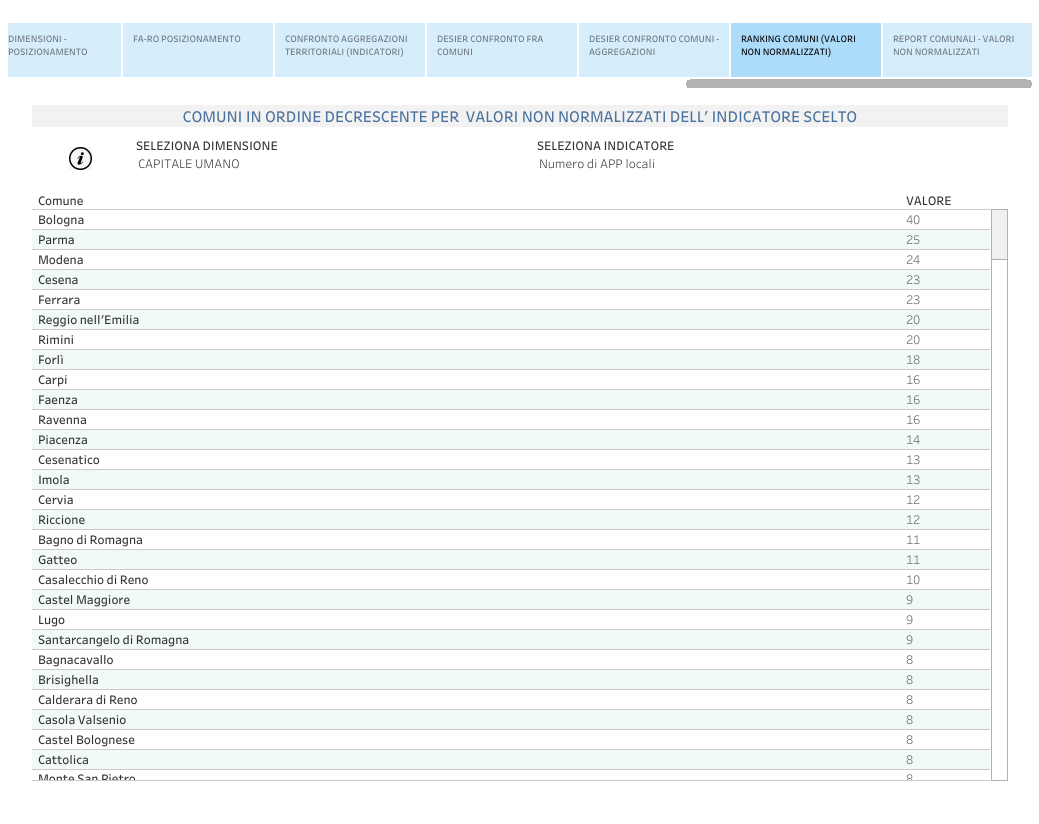This screenshot has height=824, width=1039.
Task: Click the Comune column header
Action: (x=60, y=201)
